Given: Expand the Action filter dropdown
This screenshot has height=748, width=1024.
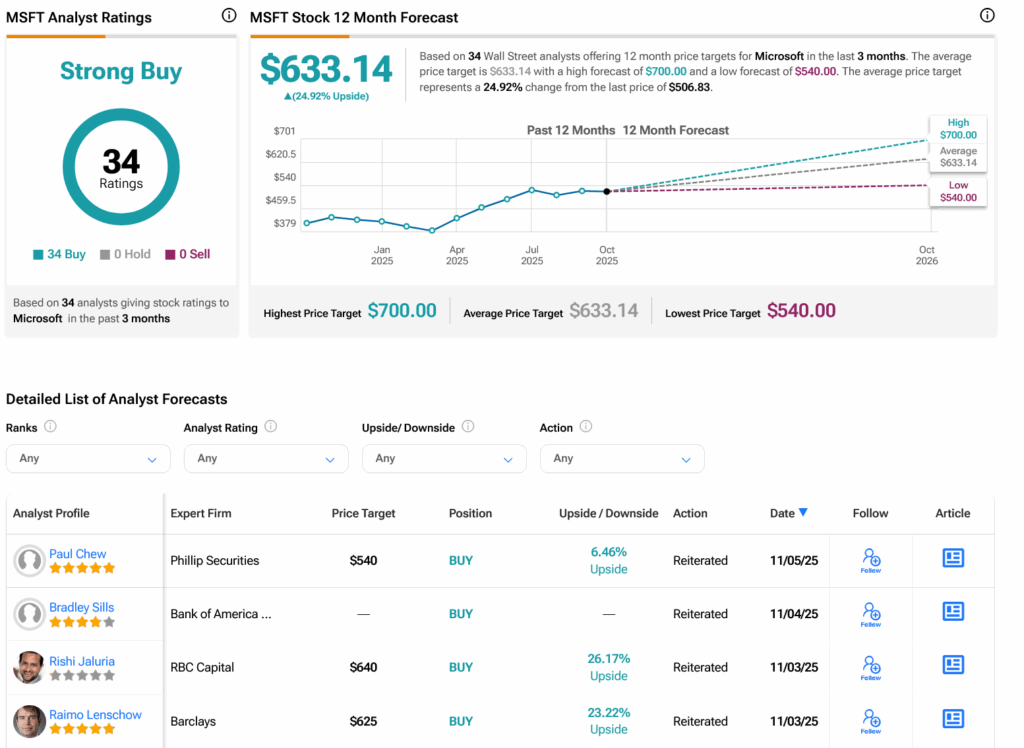Looking at the screenshot, I should coord(622,459).
